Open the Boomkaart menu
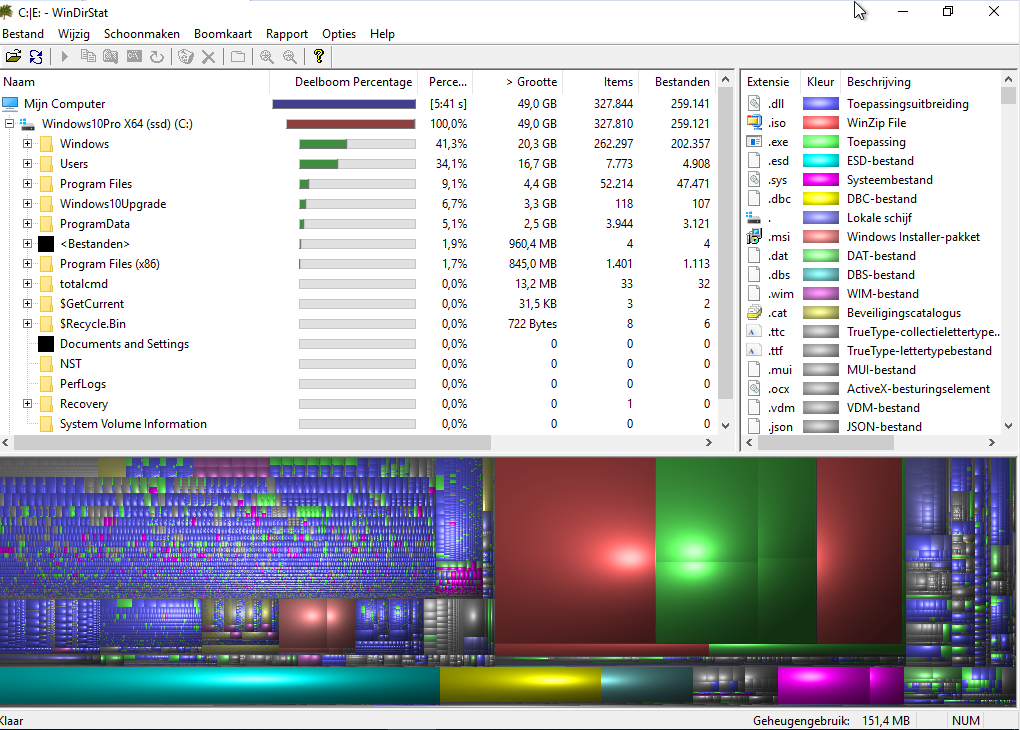1020x730 pixels. pyautogui.click(x=223, y=34)
